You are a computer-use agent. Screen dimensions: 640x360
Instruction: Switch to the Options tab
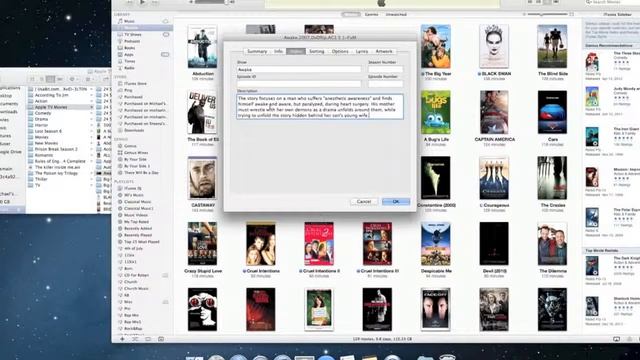[340, 51]
